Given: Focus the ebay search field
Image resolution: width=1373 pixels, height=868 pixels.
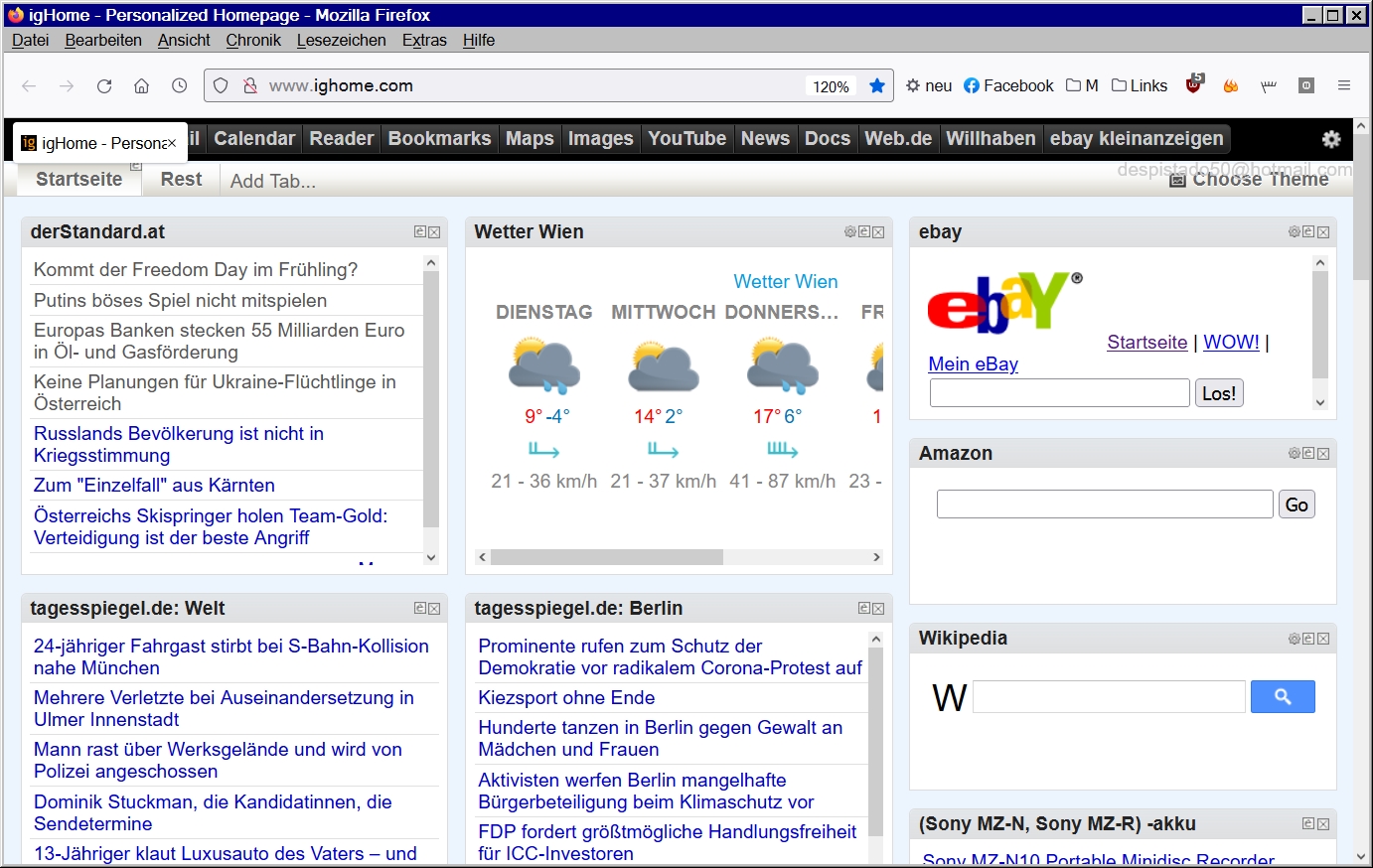Looking at the screenshot, I should coord(1060,393).
